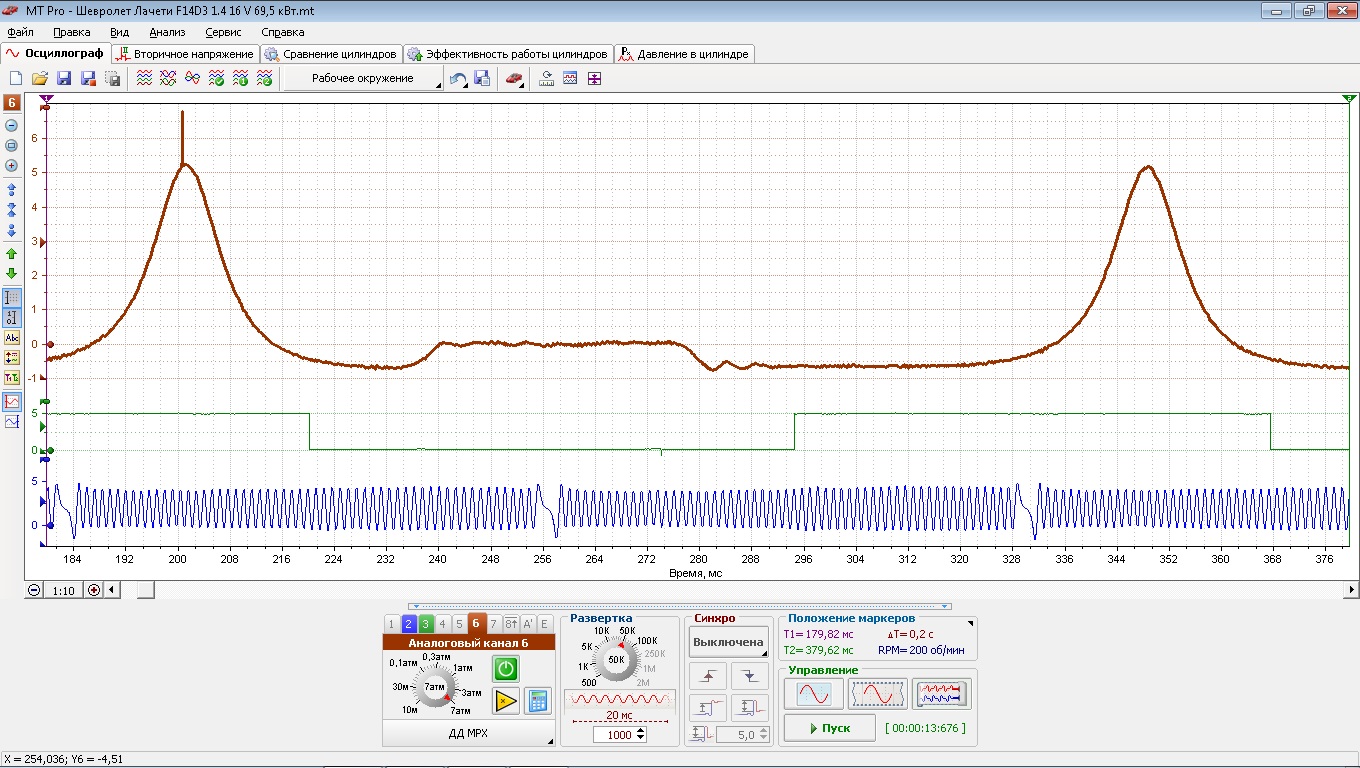The image size is (1360, 768).
Task: Switch to Вторичное напряжение tab
Action: click(185, 54)
